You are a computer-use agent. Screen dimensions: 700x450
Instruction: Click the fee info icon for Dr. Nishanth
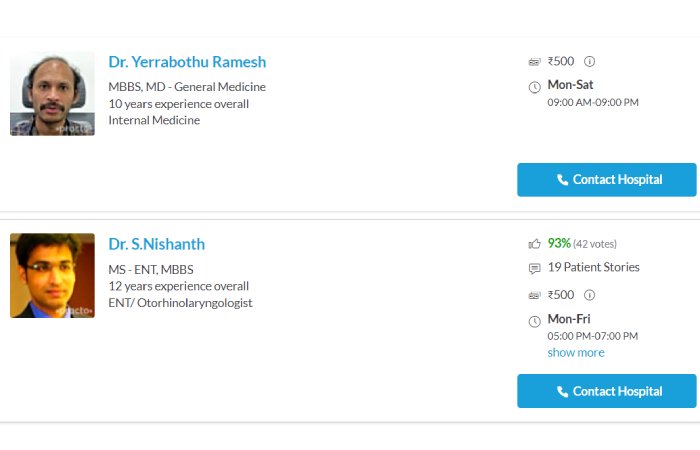pyautogui.click(x=589, y=295)
